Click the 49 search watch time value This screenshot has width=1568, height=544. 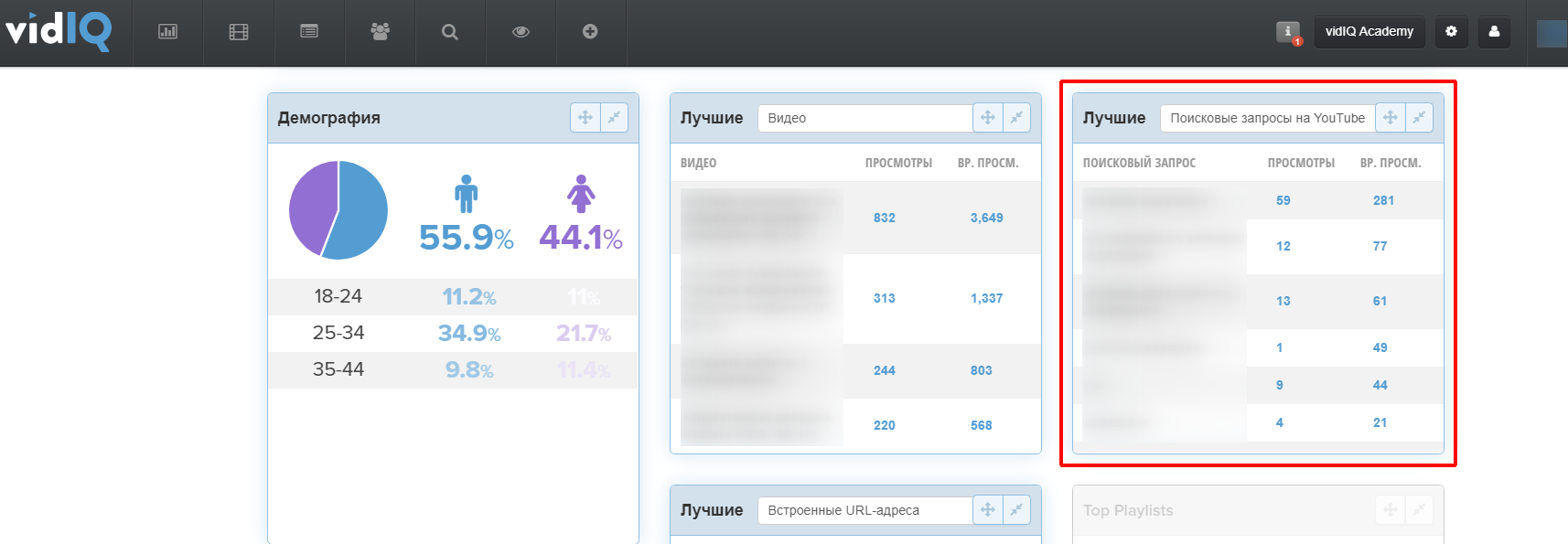click(x=1380, y=347)
